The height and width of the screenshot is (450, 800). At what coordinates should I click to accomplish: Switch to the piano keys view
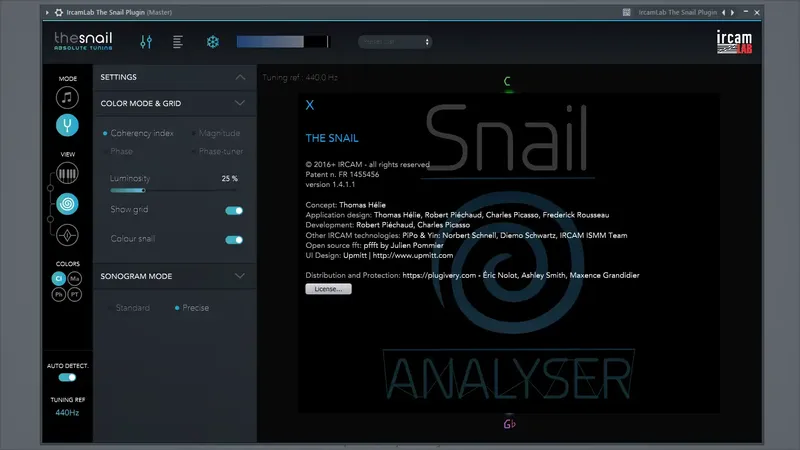[x=67, y=173]
